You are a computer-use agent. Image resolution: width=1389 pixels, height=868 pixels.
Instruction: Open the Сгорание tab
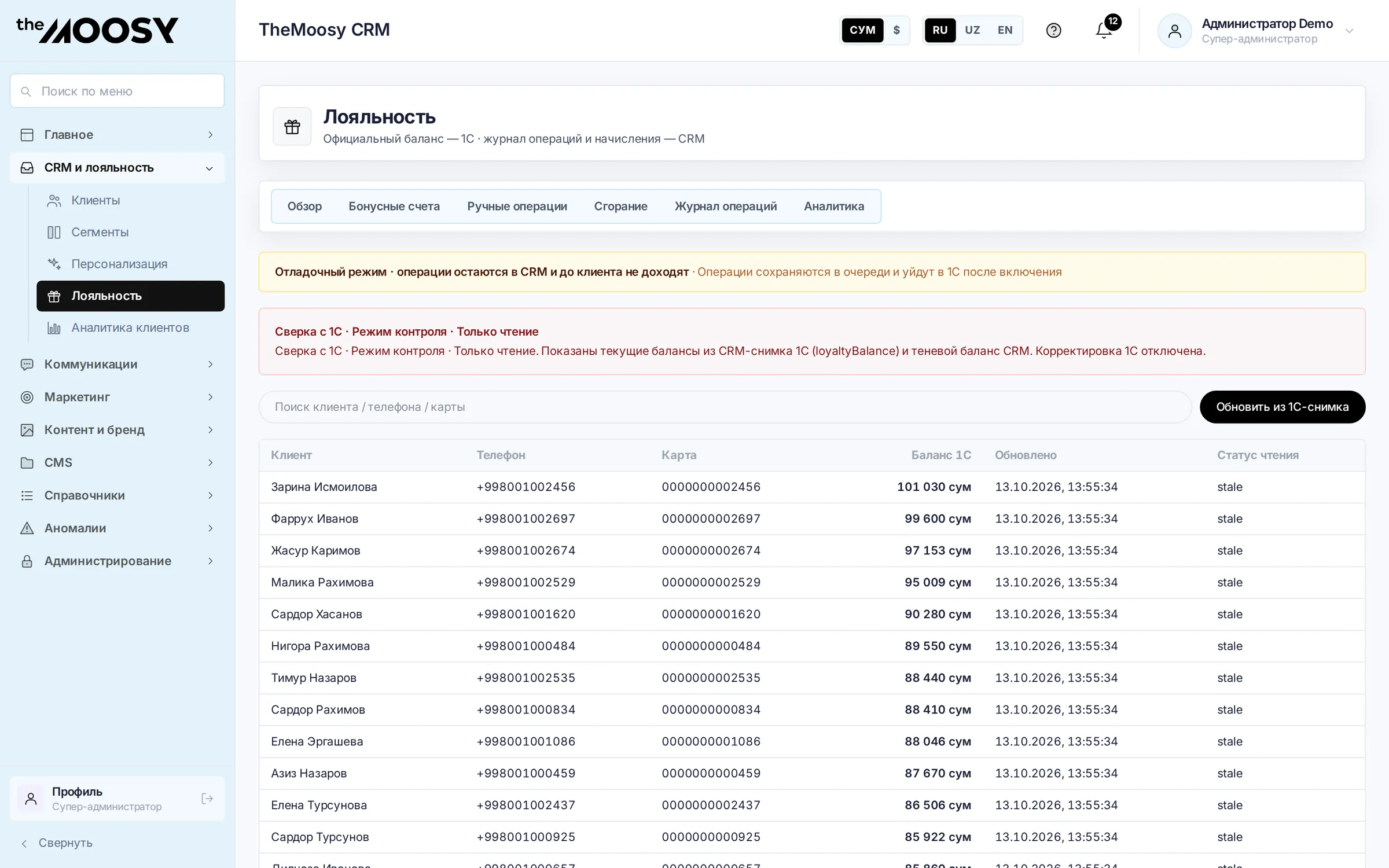(620, 207)
